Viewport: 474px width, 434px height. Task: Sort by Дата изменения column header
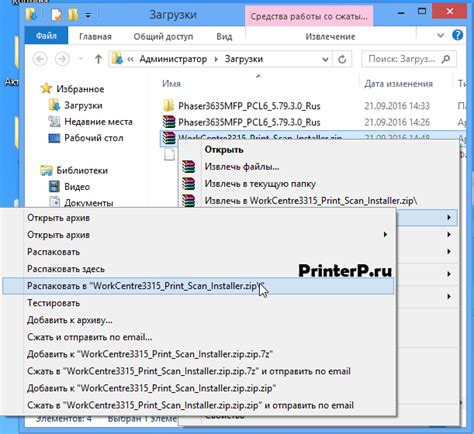(398, 83)
